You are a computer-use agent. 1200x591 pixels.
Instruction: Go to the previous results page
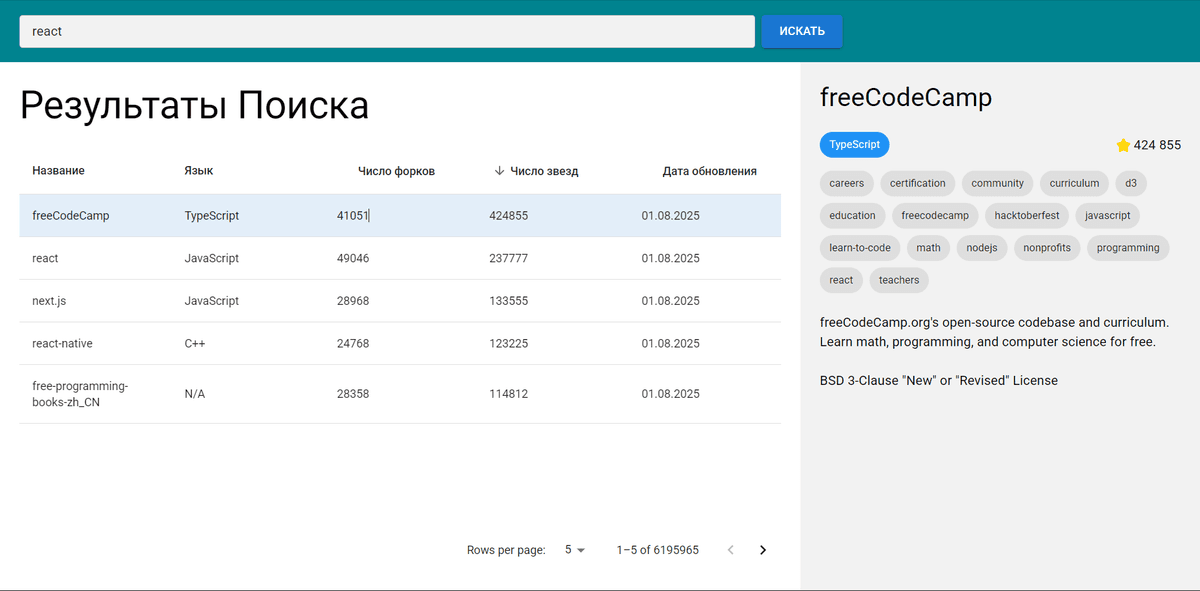pyautogui.click(x=731, y=550)
